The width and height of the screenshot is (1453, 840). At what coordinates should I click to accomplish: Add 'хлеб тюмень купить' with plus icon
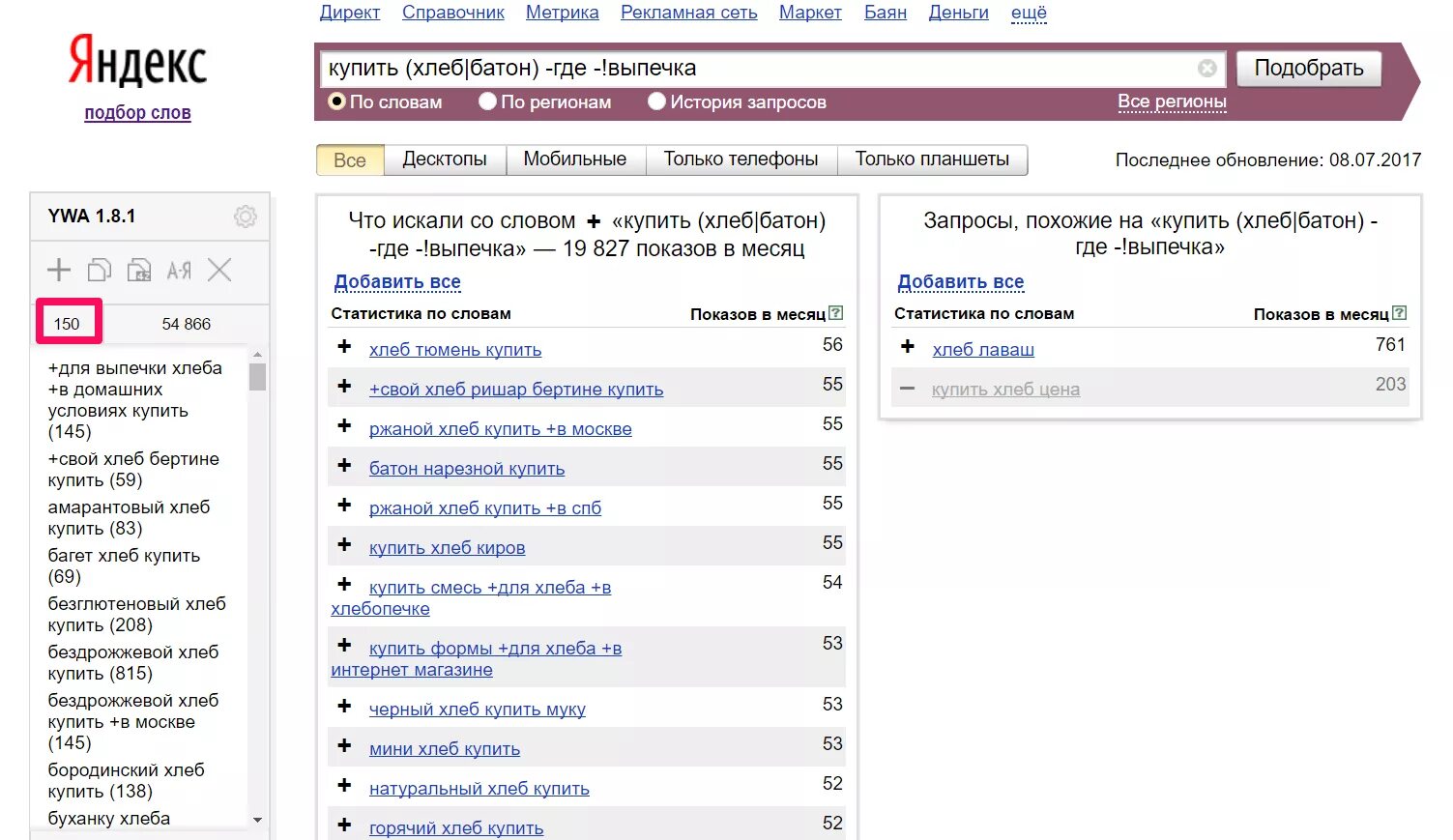click(x=344, y=346)
